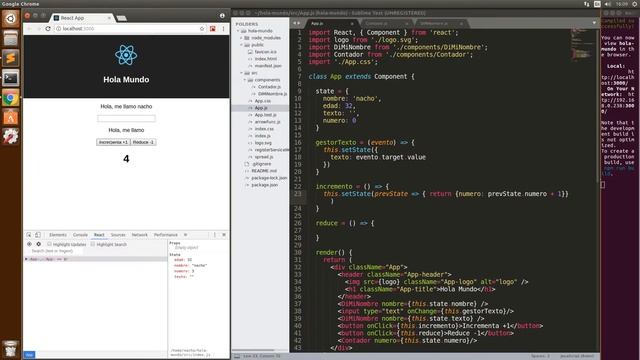
Task: Go back with Chrome's back arrow
Action: pos(29,29)
